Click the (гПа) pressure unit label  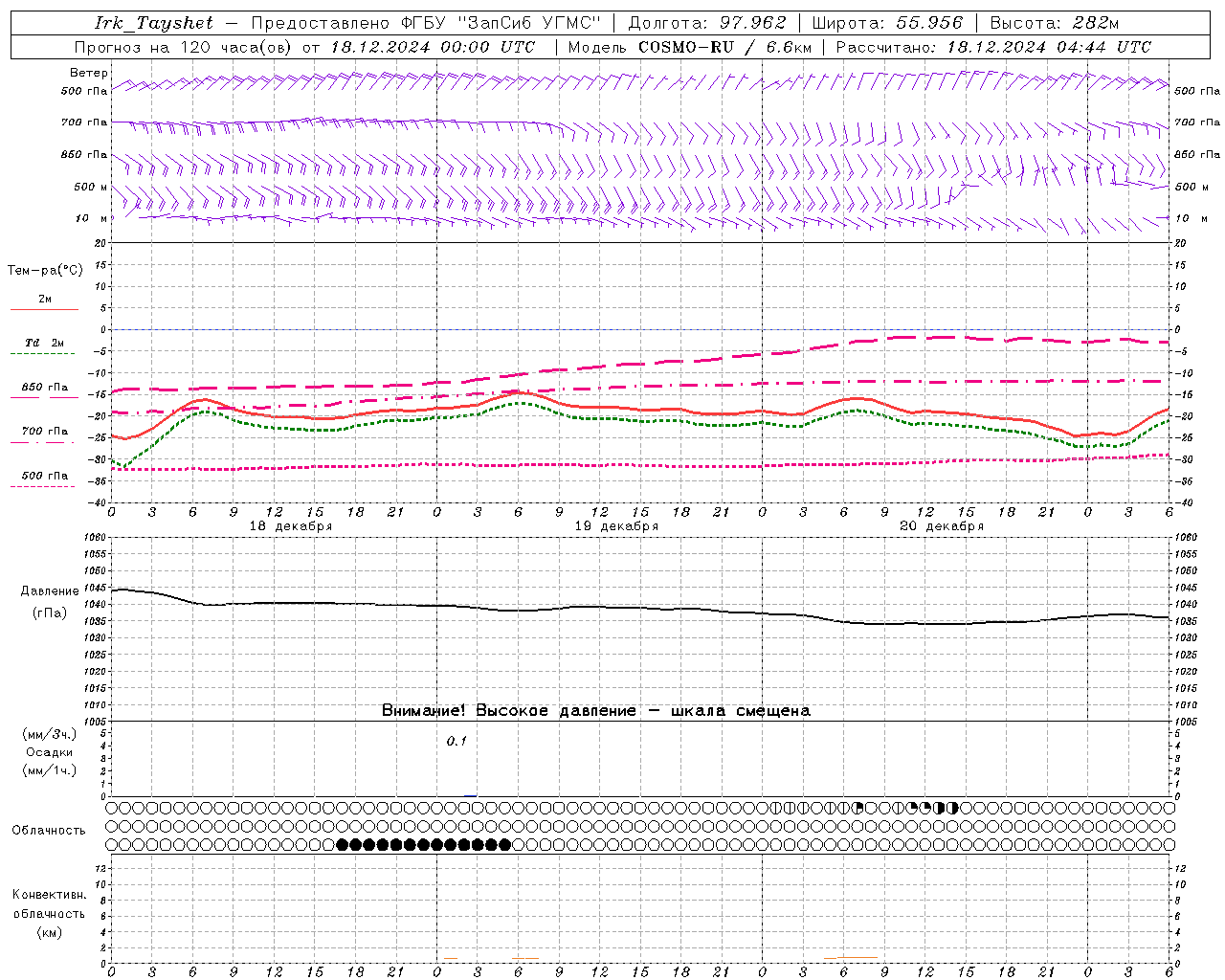[x=50, y=612]
